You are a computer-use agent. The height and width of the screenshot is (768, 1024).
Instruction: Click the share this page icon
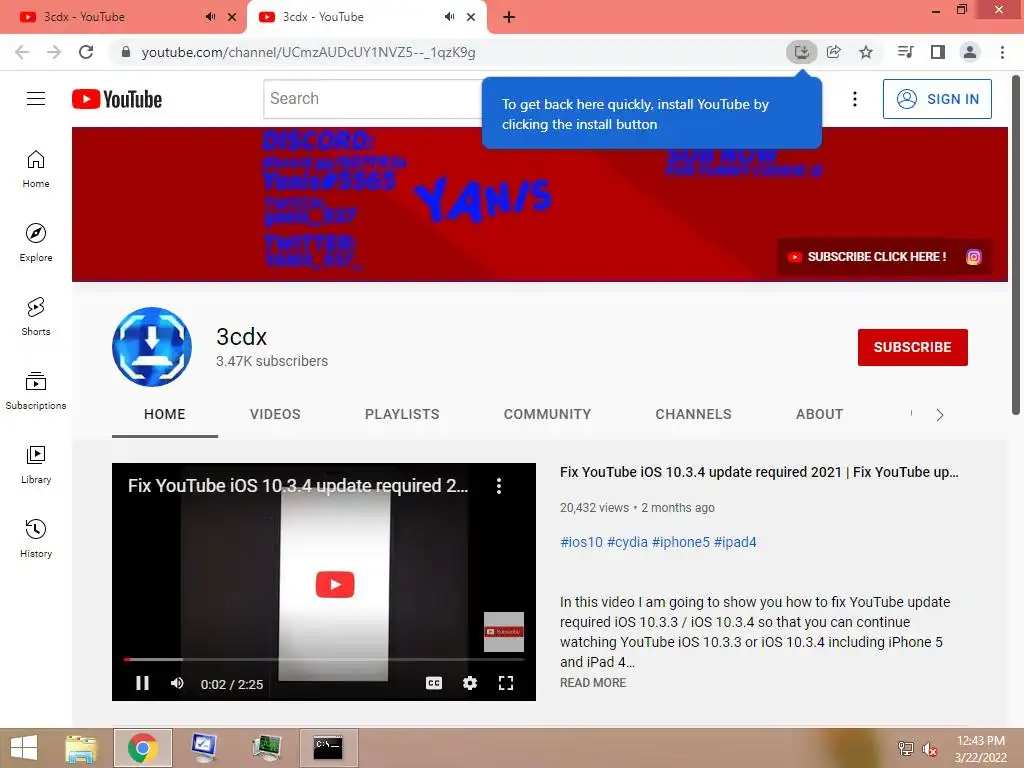(x=834, y=52)
